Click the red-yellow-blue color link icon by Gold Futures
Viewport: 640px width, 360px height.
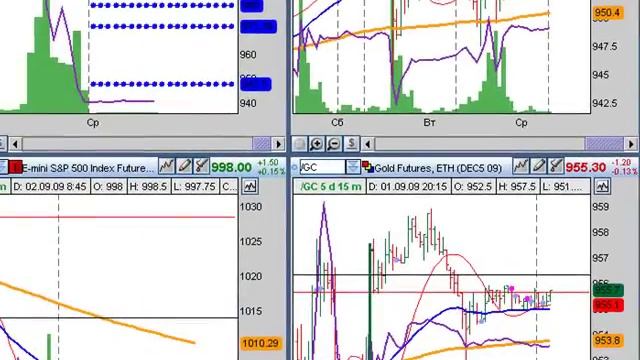point(368,167)
